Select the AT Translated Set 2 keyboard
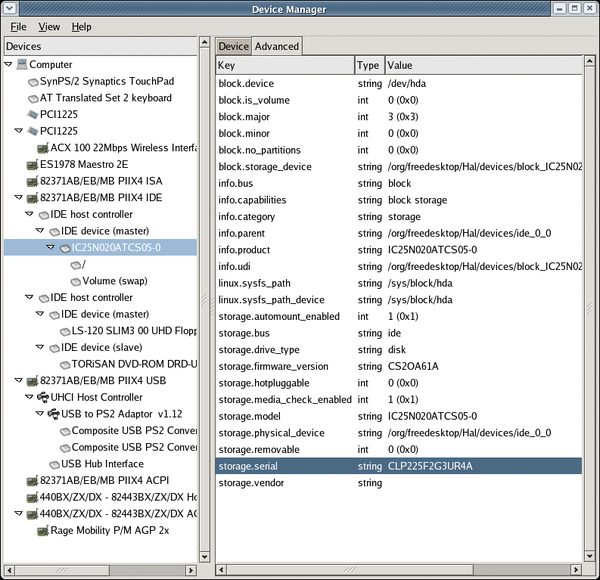The height and width of the screenshot is (580, 600). point(105,98)
